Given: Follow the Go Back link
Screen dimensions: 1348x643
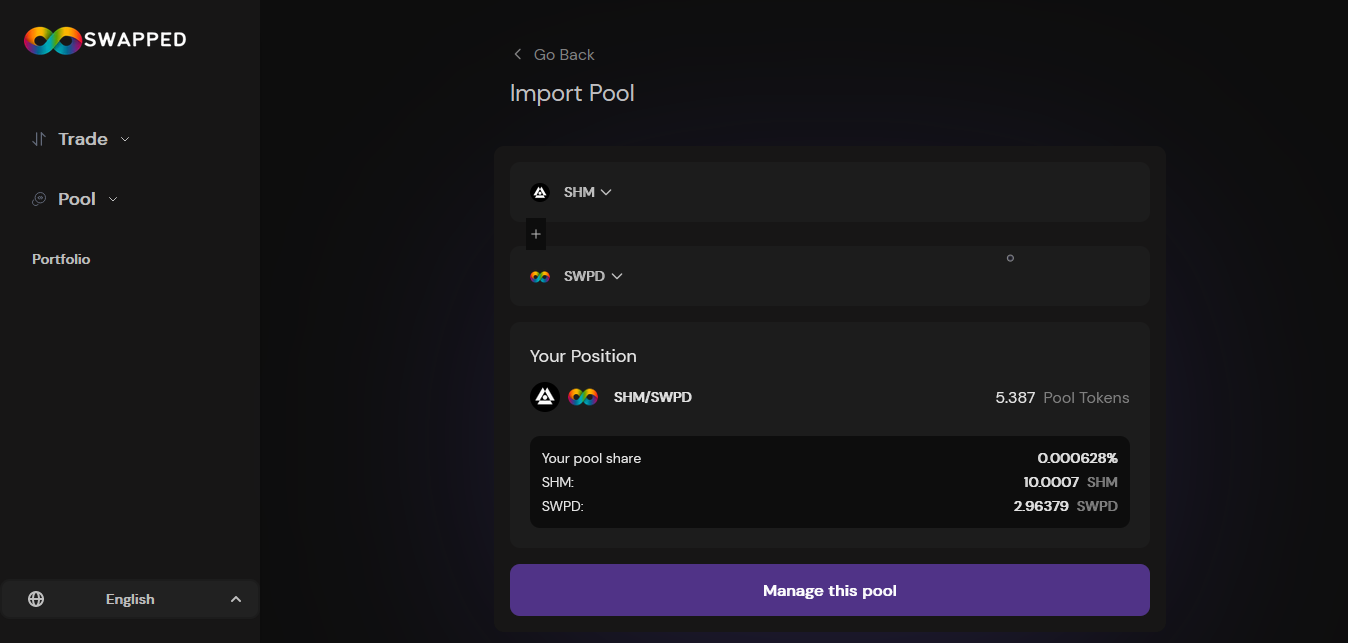Looking at the screenshot, I should [x=564, y=54].
